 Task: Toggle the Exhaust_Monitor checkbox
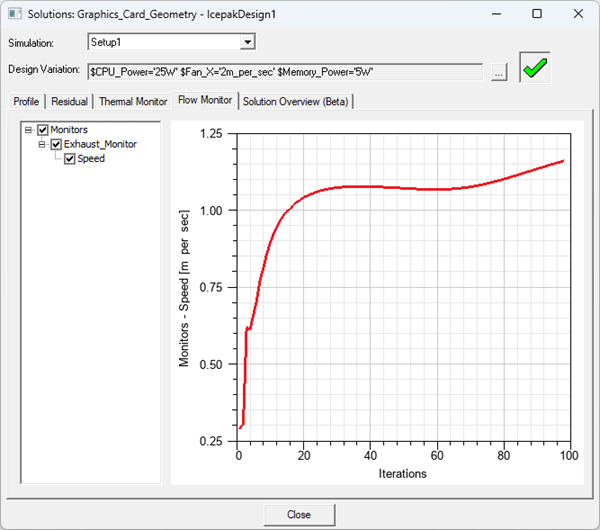pyautogui.click(x=57, y=144)
